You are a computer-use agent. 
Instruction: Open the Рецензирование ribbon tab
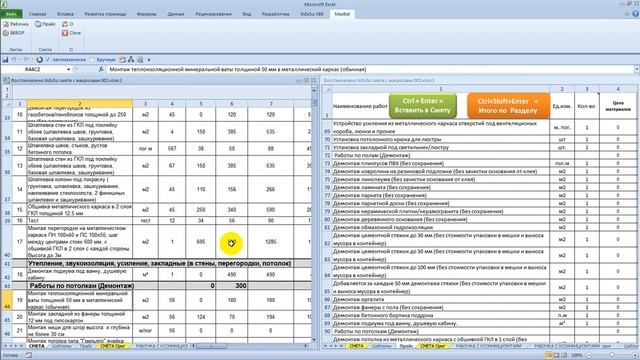click(213, 14)
